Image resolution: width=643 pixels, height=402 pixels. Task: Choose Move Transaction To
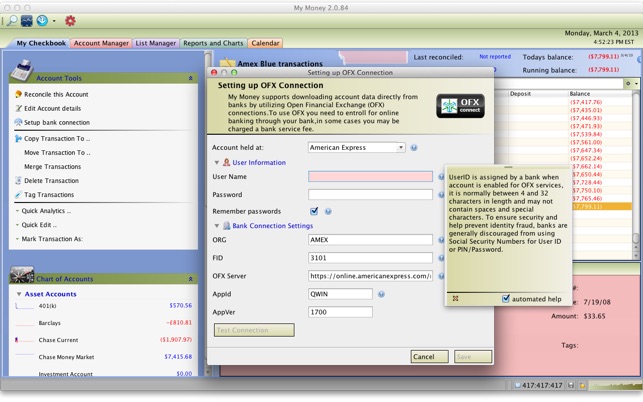(57, 153)
